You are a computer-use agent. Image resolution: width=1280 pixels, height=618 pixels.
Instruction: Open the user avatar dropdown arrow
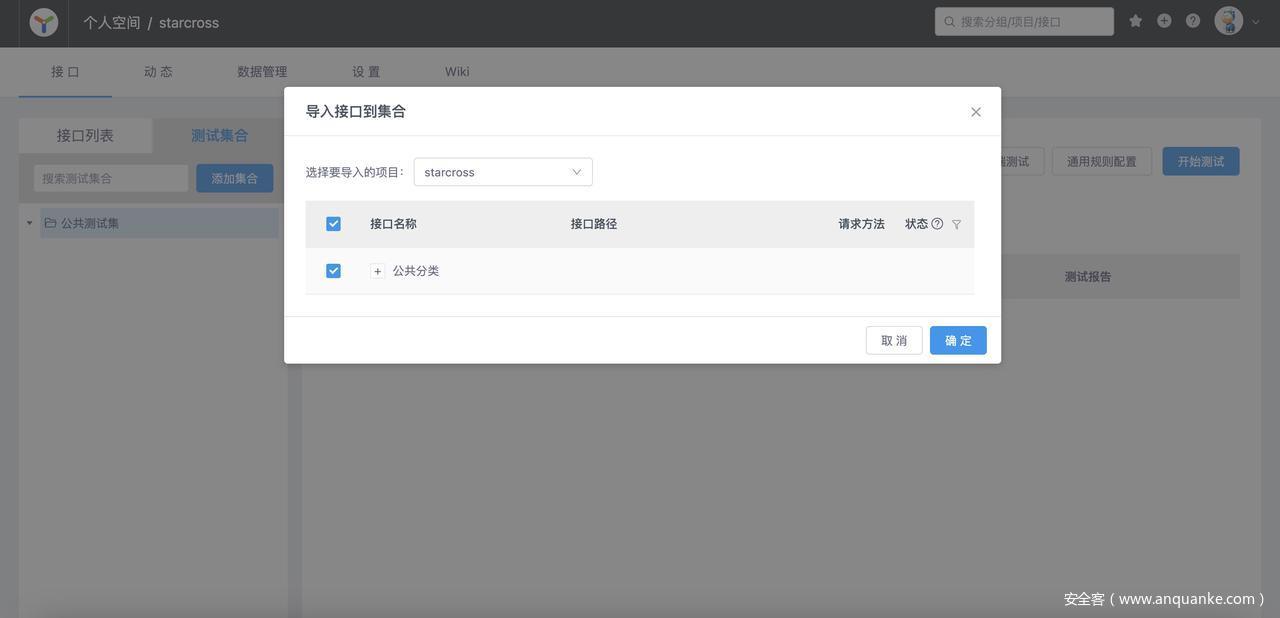tap(1256, 22)
